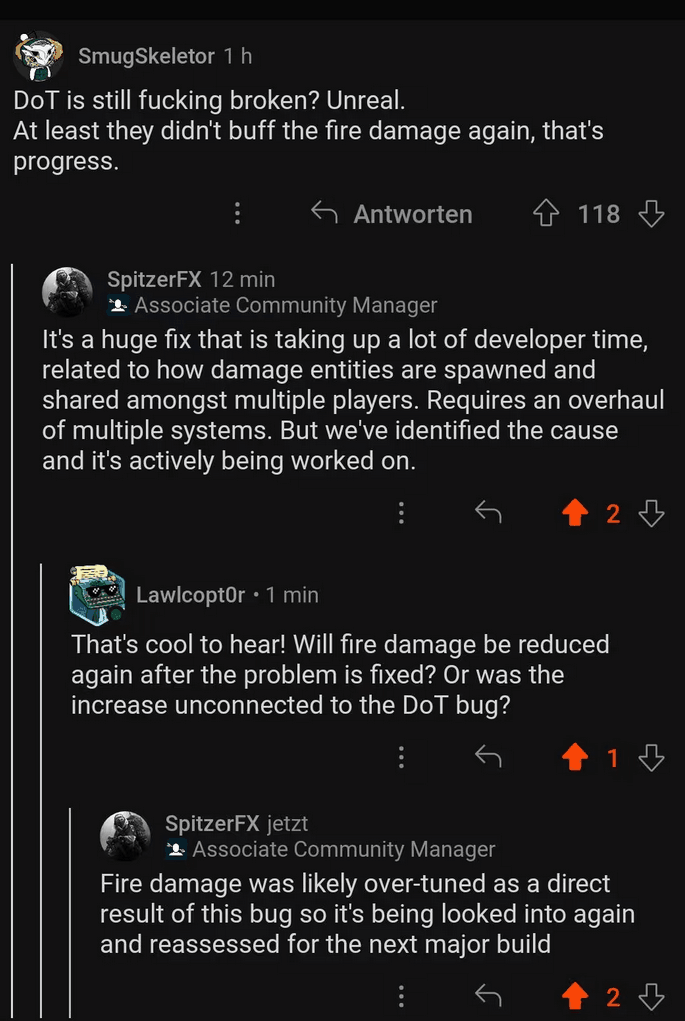Upvote SmugSkeletor's comment
This screenshot has width=685, height=1021.
(x=546, y=213)
